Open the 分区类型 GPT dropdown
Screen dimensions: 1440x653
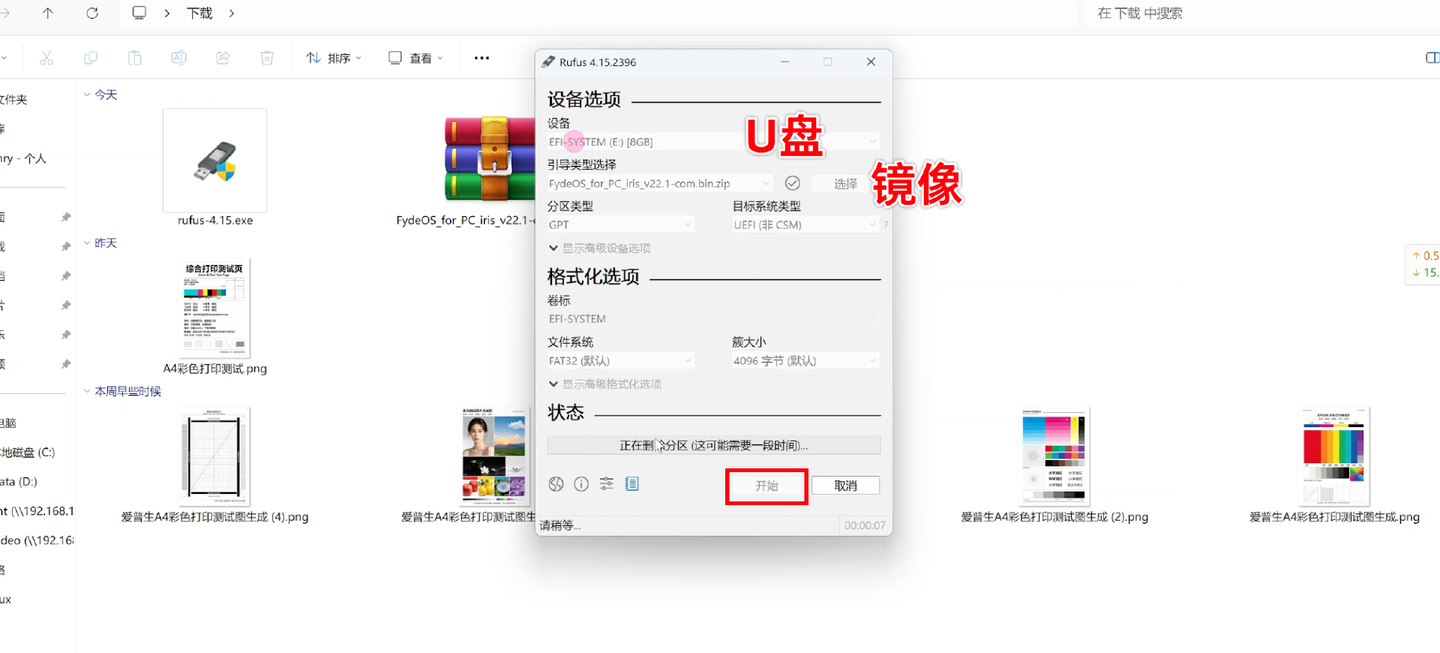[x=621, y=225]
